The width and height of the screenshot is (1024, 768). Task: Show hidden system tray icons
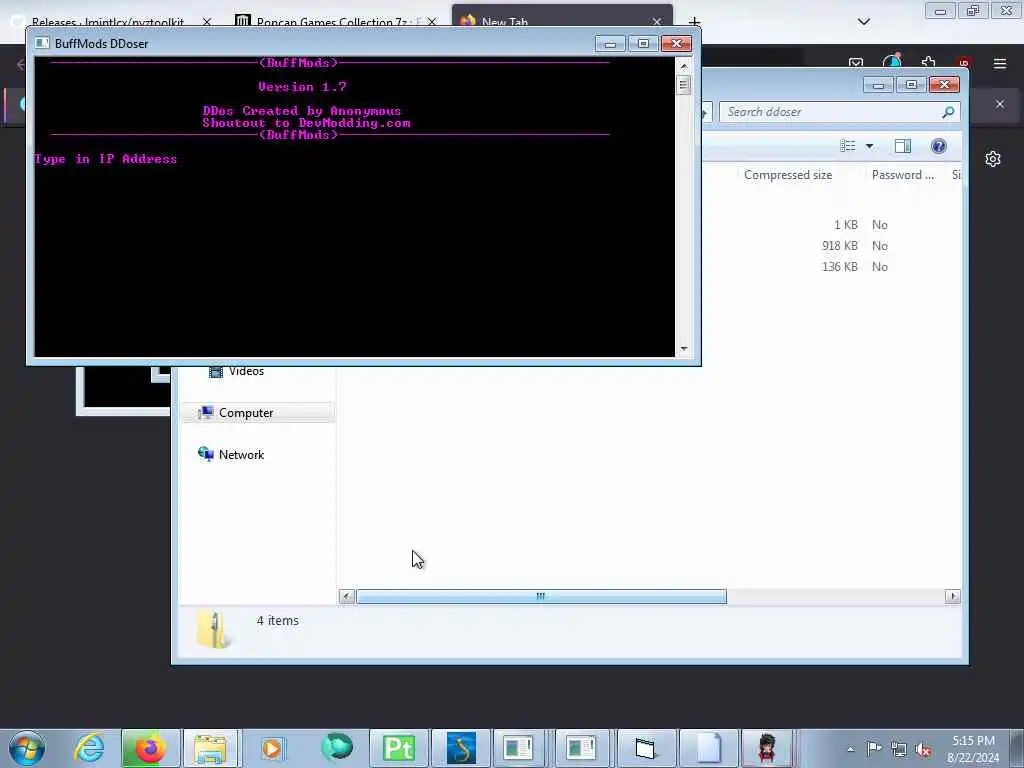[850, 750]
